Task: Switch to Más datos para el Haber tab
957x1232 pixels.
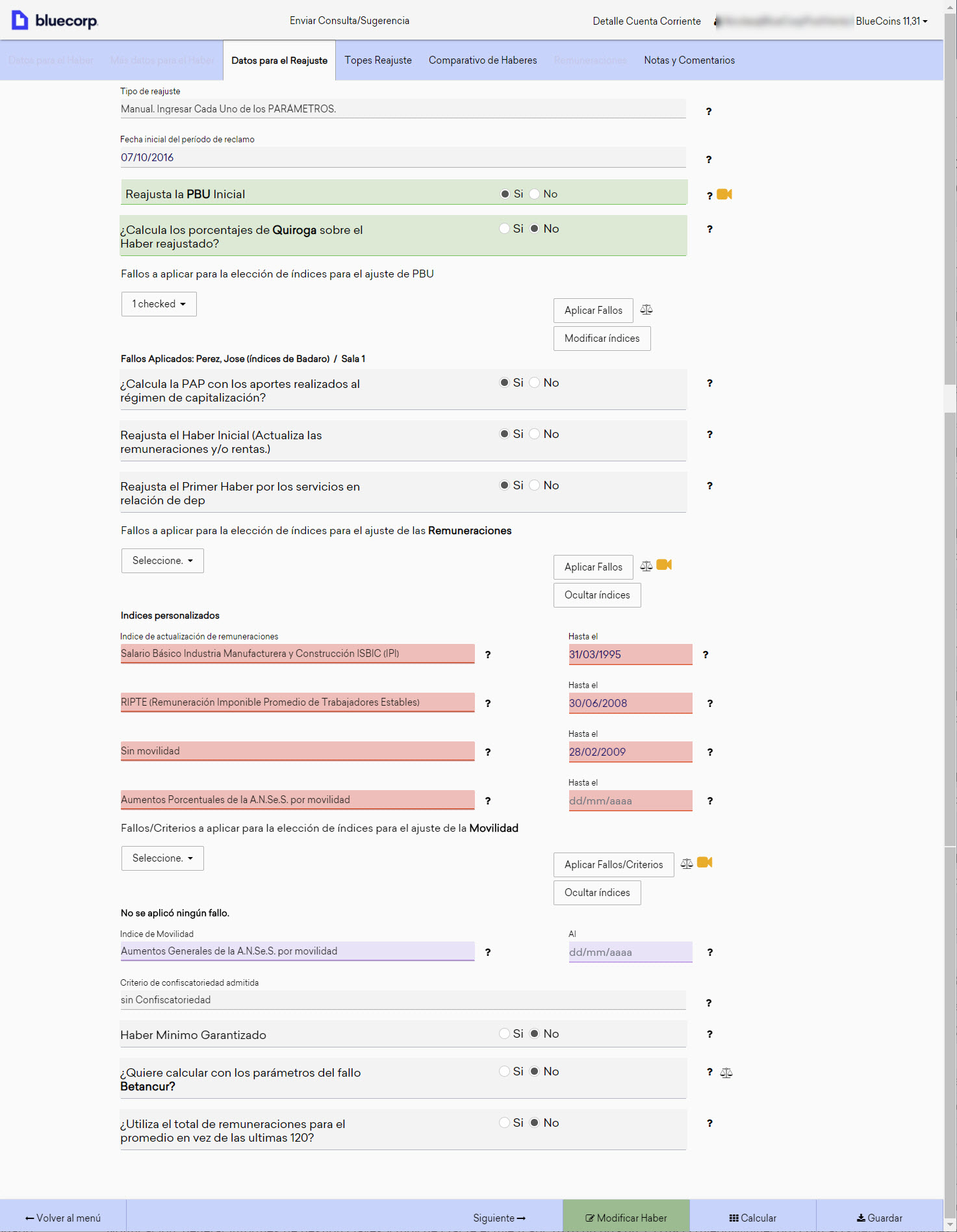Action: [x=162, y=60]
